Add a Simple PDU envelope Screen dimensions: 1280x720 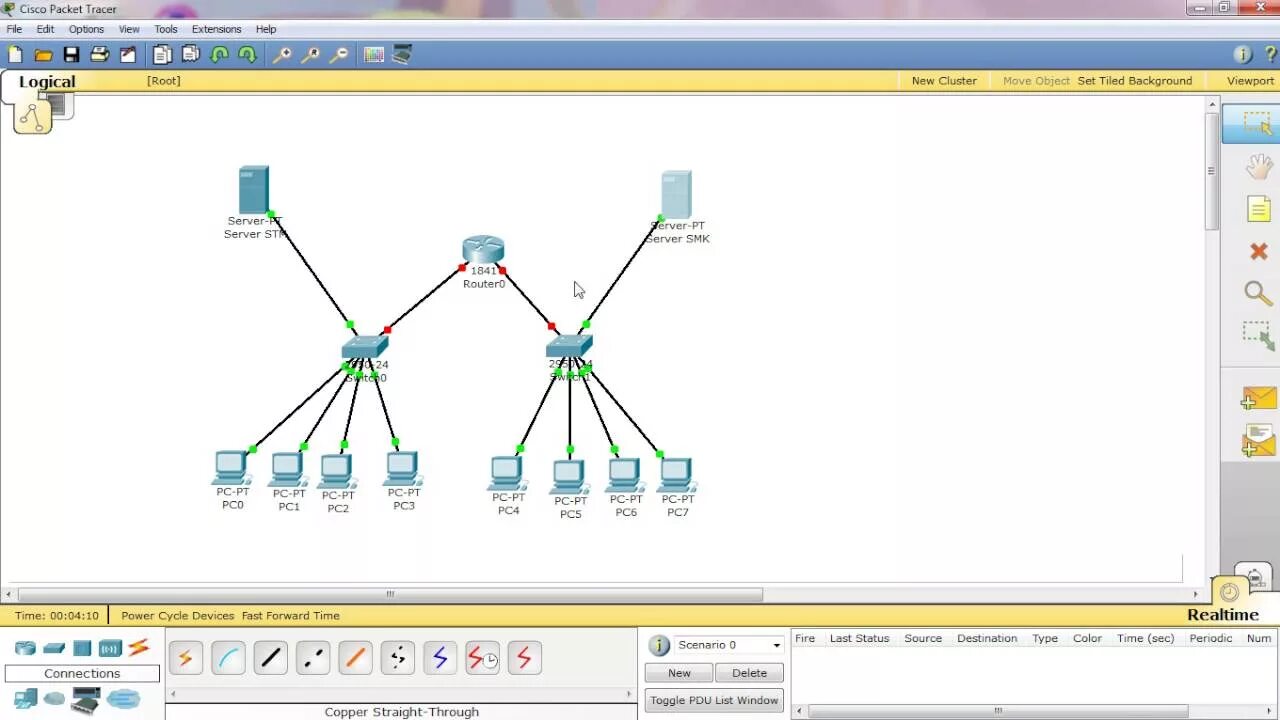click(x=1258, y=398)
